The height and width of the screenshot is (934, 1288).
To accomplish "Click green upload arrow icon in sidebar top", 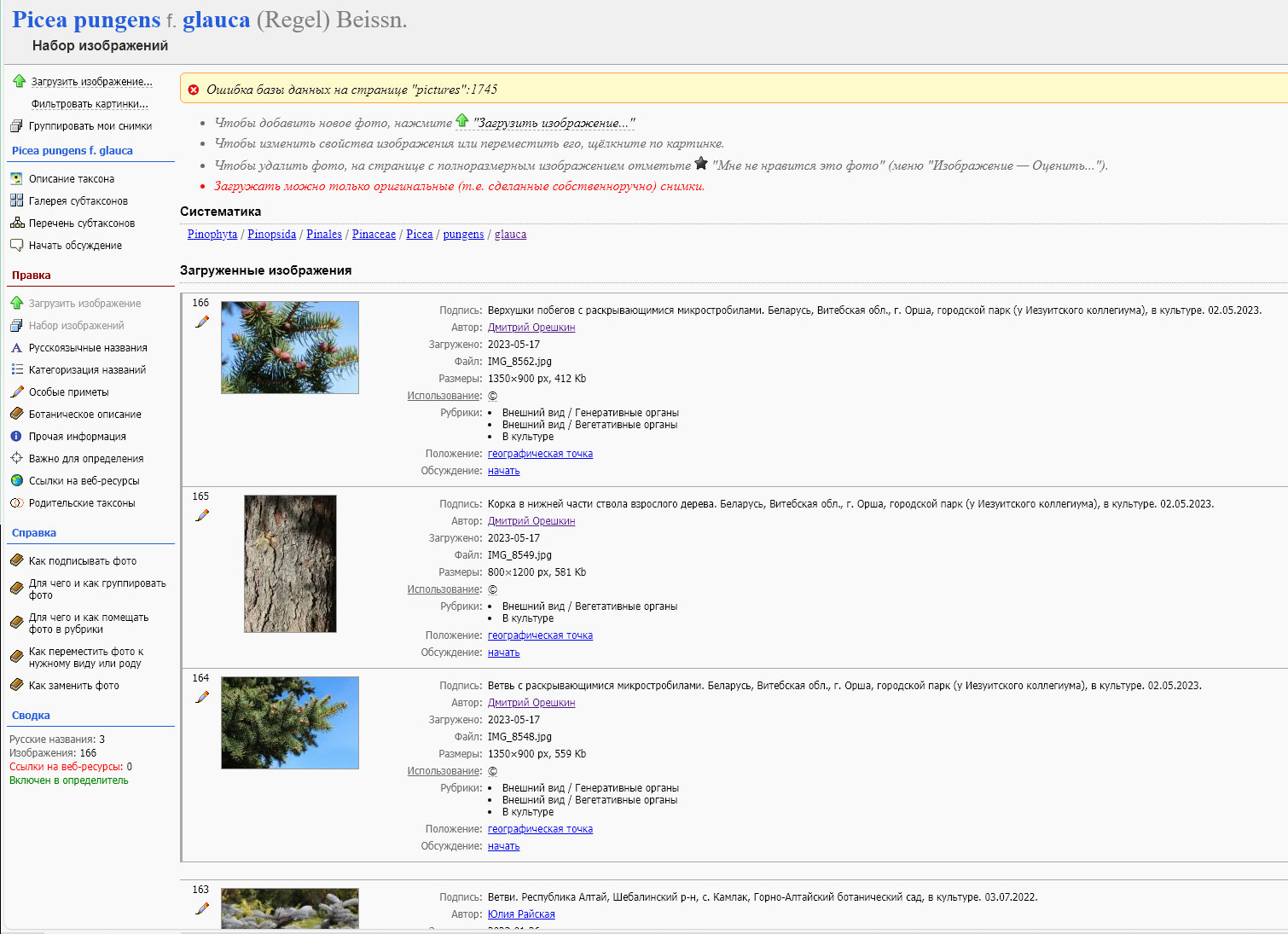I will (19, 81).
